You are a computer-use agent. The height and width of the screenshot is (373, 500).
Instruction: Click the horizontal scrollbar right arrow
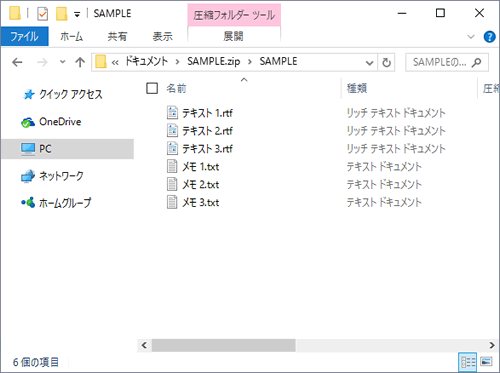(492, 345)
